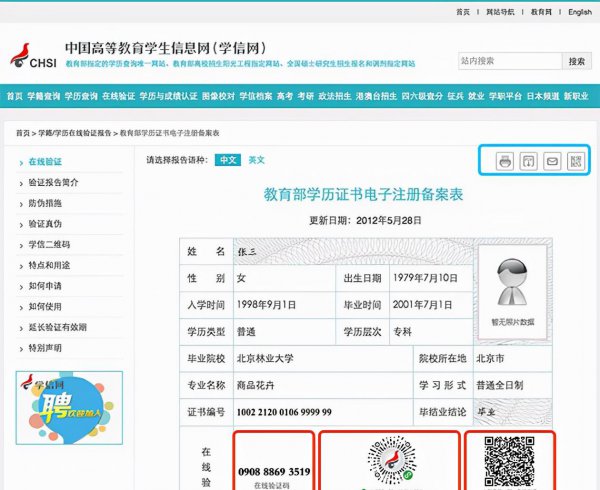Select 特点和用途 in the sidebar
600x490 pixels.
point(49,265)
